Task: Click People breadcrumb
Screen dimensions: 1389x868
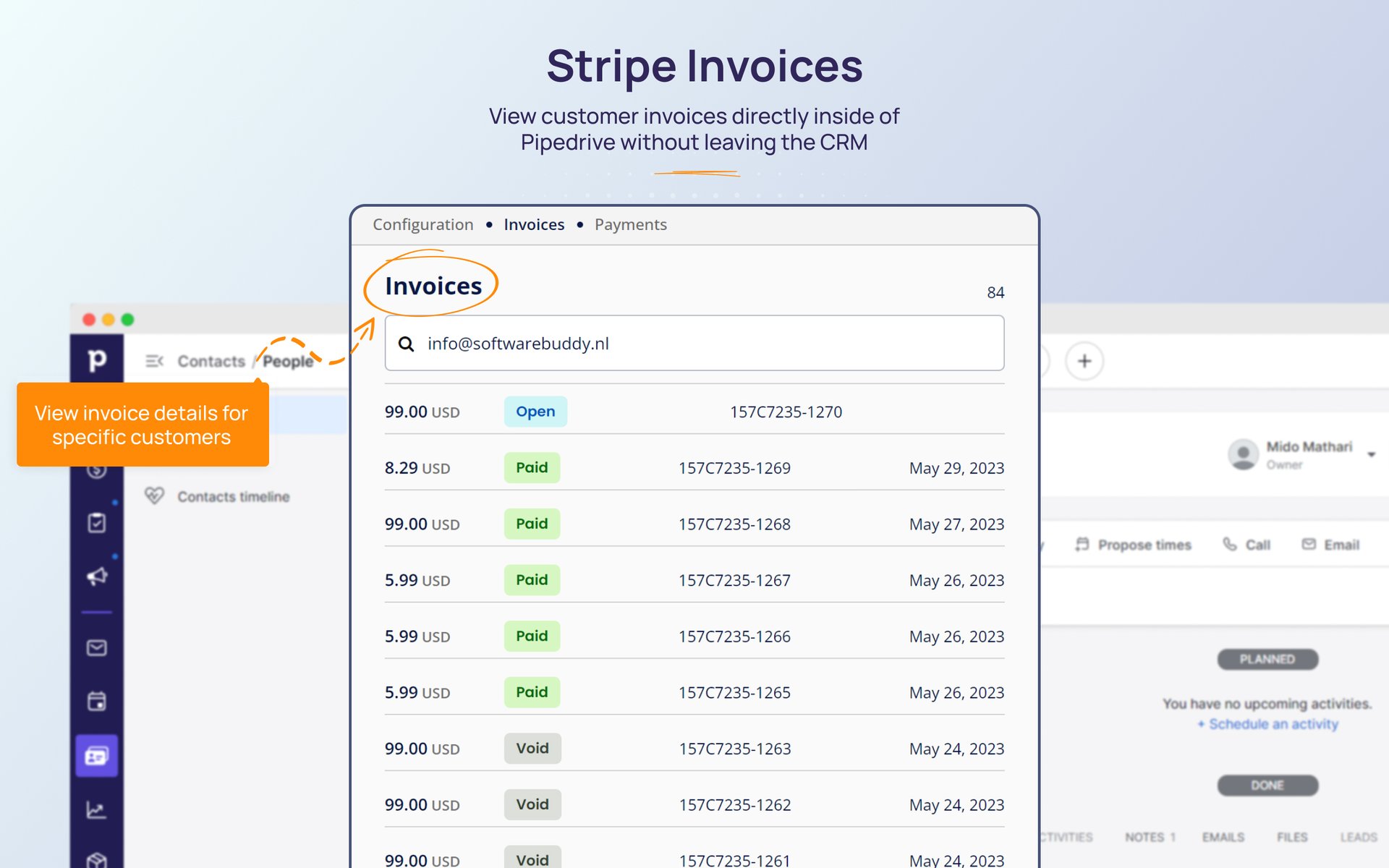Action: point(288,361)
